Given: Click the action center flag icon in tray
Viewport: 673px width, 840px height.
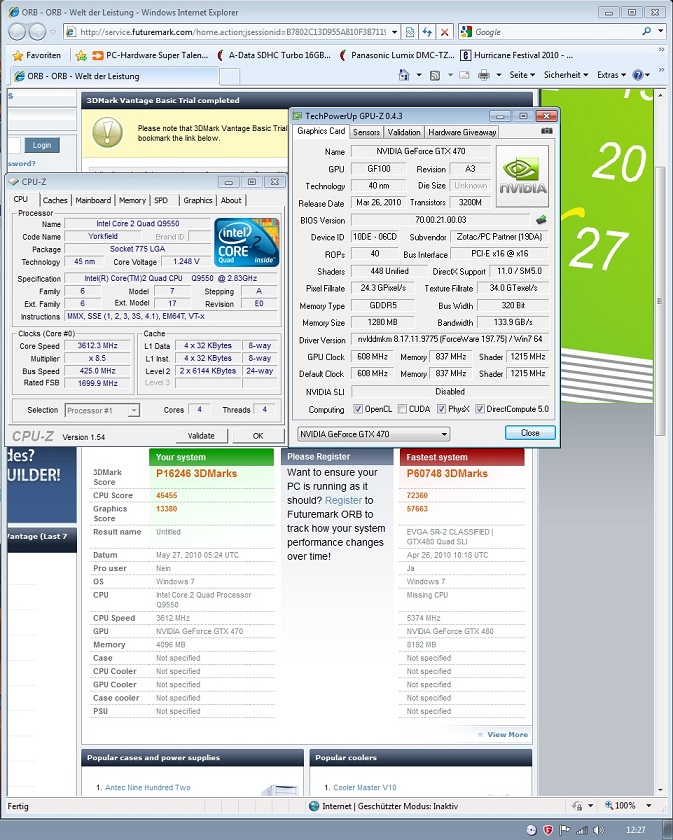Looking at the screenshot, I should pos(564,830).
